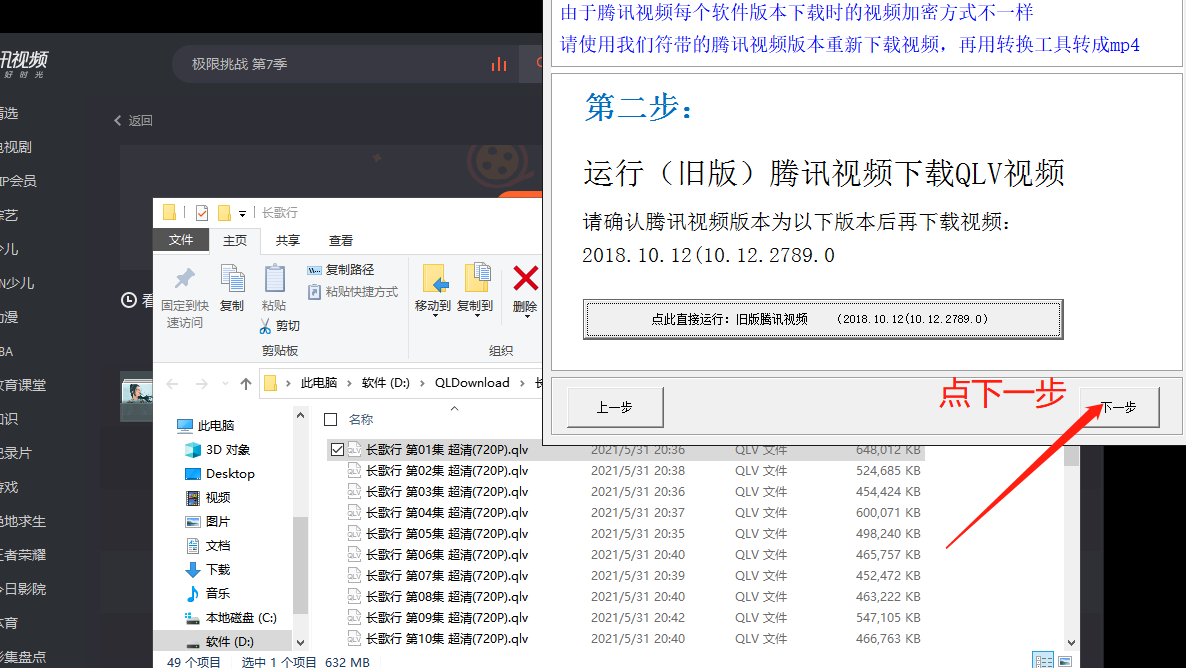Click the Copy to (复制到) icon
The image size is (1186, 668).
(x=477, y=278)
